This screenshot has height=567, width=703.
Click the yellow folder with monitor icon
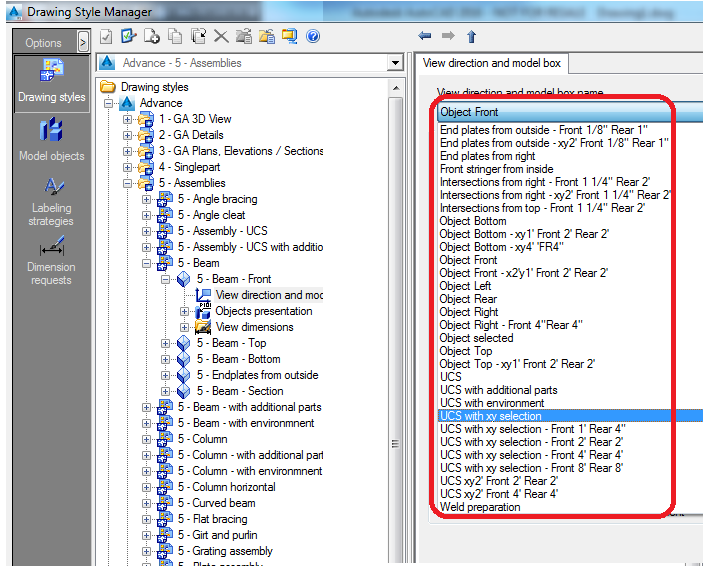tap(290, 36)
